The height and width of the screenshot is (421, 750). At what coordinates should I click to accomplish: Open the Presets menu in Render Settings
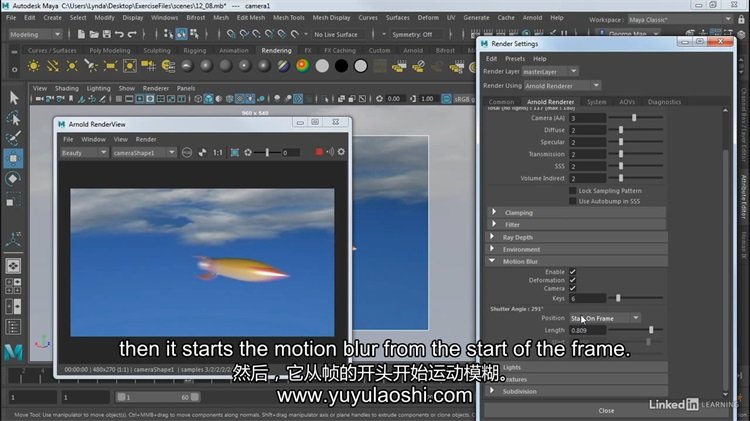pos(515,58)
